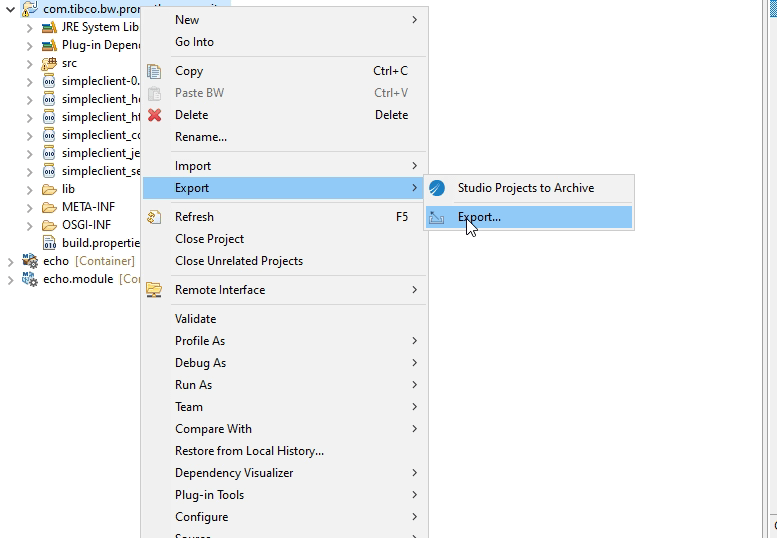Open the Import submenu

(193, 166)
